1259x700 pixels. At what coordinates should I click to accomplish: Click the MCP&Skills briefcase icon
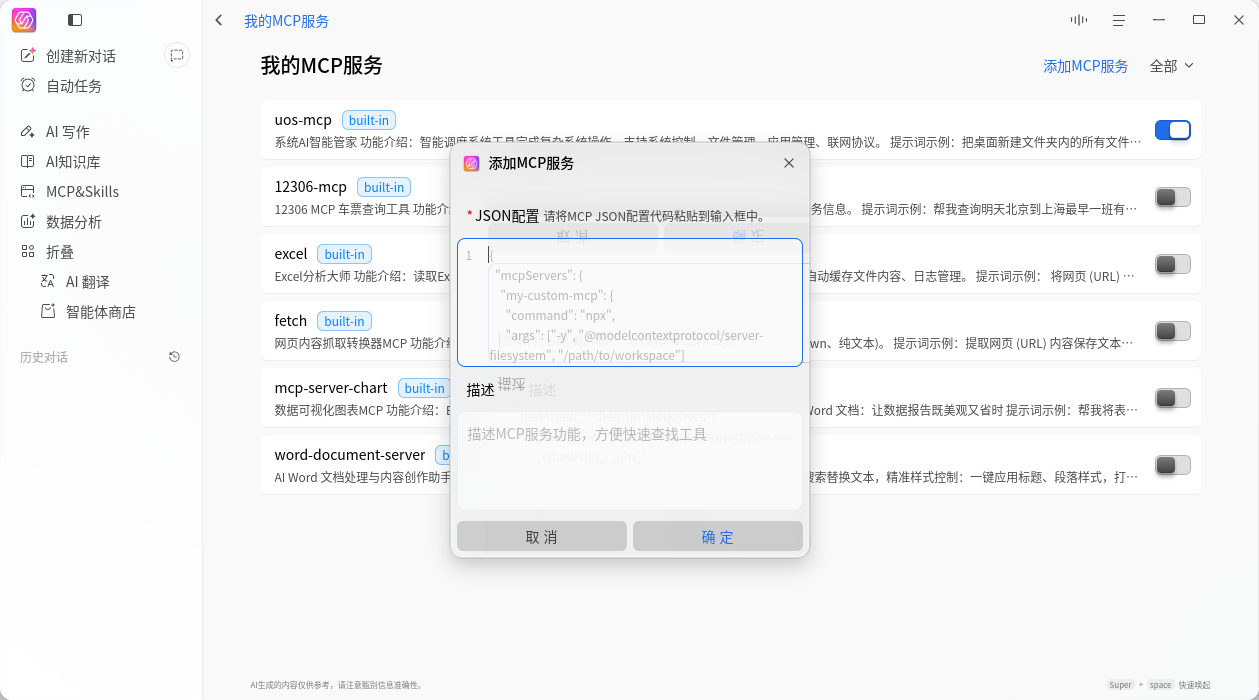pos(28,192)
